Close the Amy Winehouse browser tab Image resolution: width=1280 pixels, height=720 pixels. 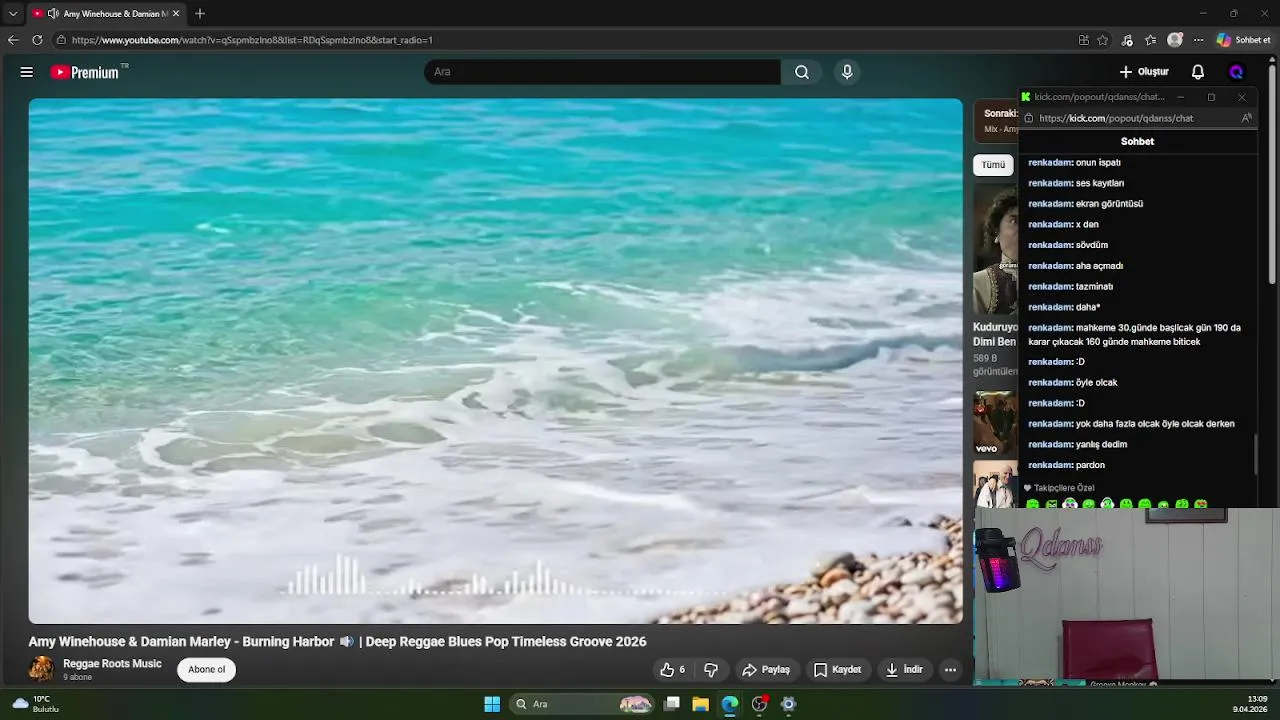click(176, 14)
